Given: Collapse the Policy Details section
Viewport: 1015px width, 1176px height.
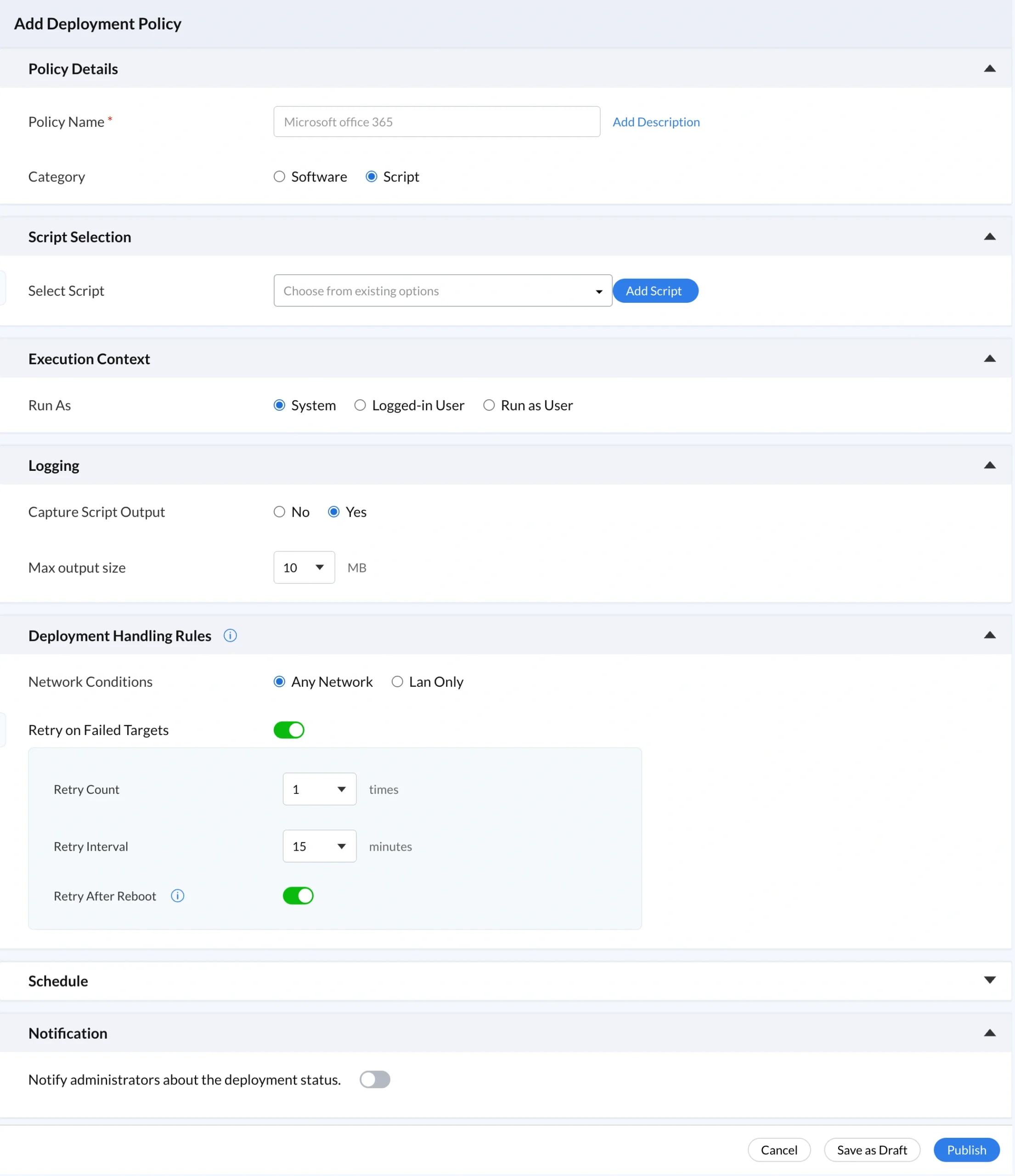Looking at the screenshot, I should click(x=990, y=68).
